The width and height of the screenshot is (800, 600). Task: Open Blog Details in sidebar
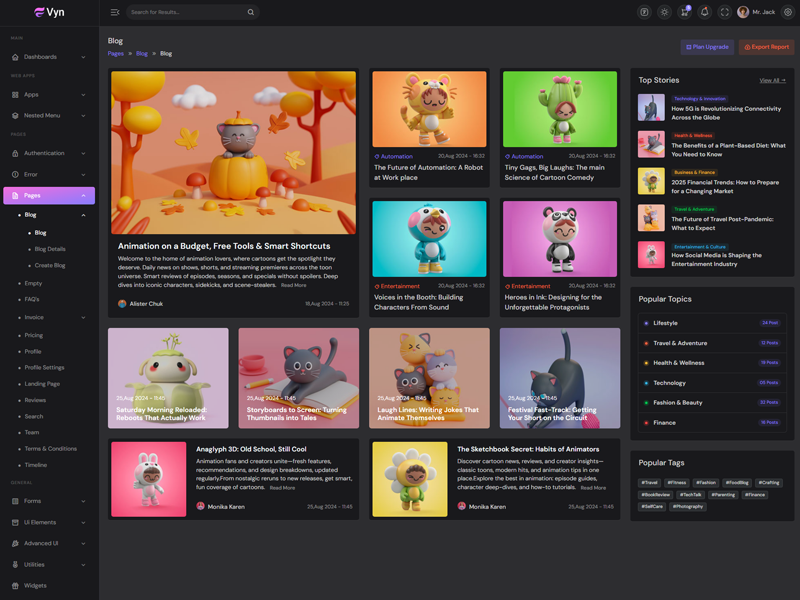point(50,249)
